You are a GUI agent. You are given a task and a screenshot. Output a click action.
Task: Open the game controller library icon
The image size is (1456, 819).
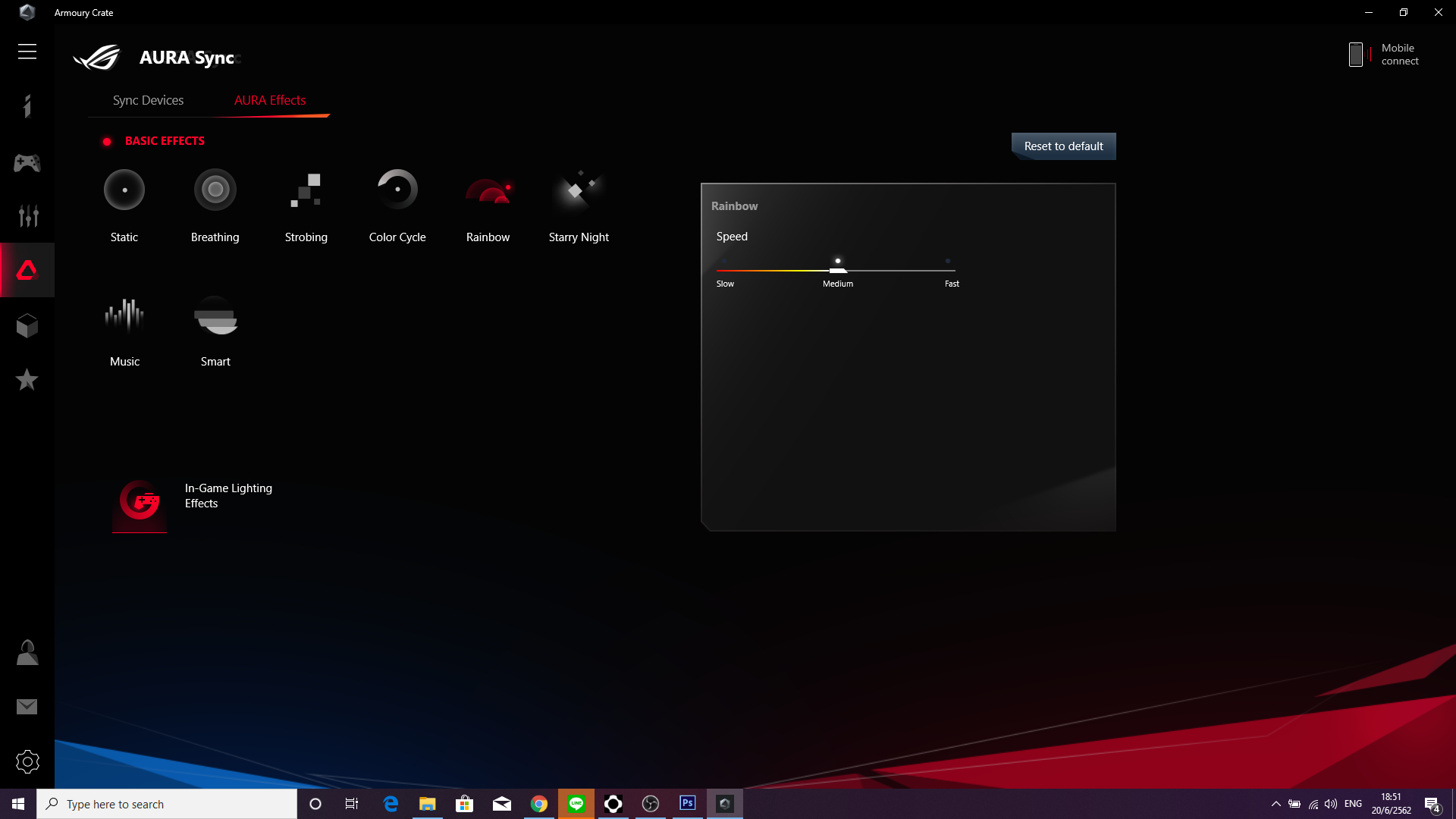click(27, 163)
